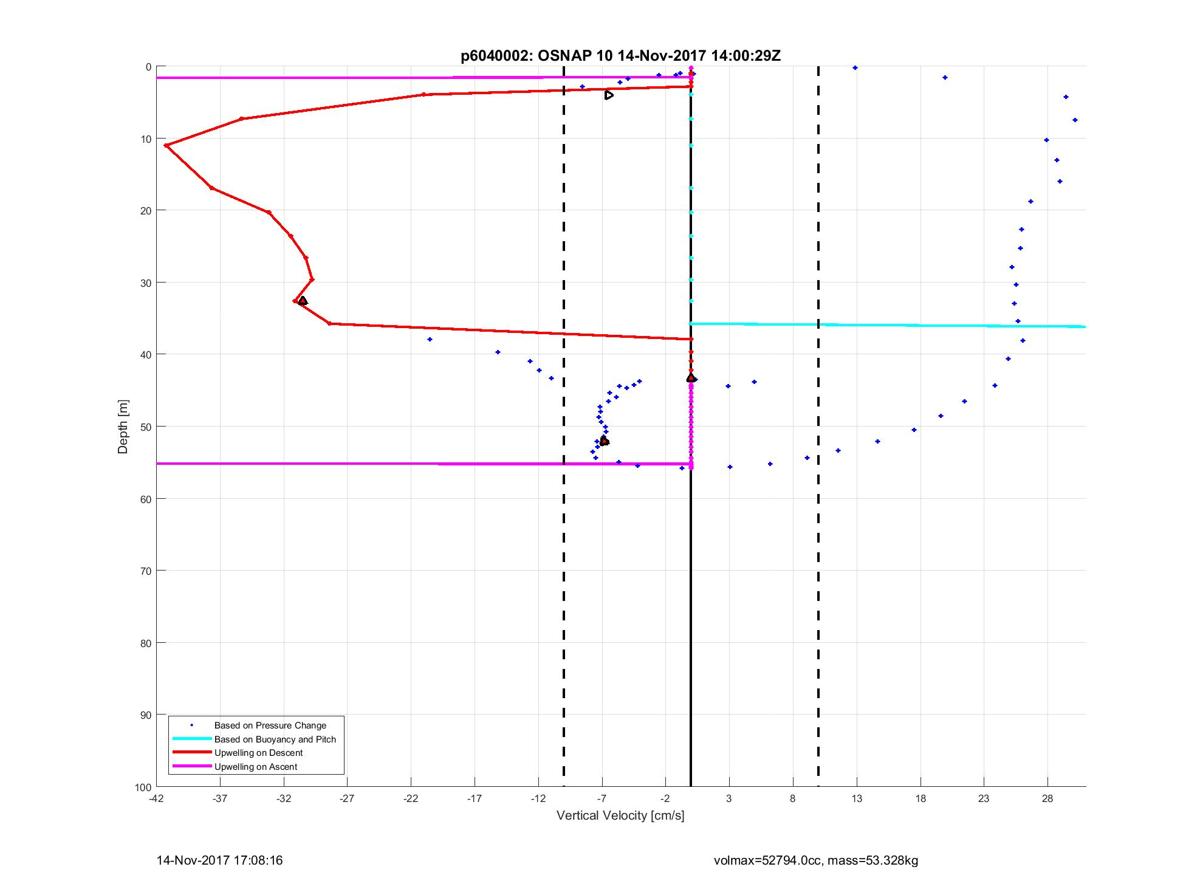
Task: Click the black triangle marker near 33 m depth
Action: 302,301
